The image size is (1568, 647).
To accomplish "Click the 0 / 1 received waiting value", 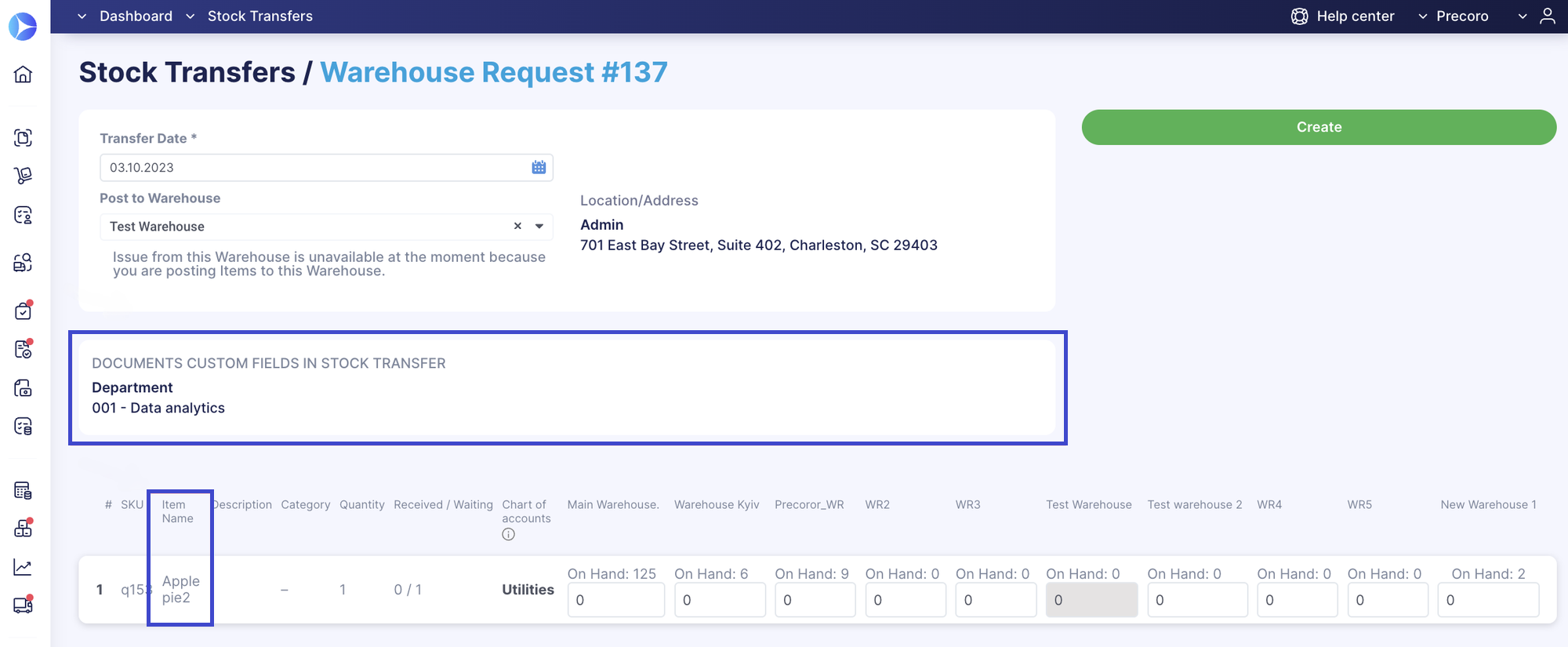I will coord(408,590).
